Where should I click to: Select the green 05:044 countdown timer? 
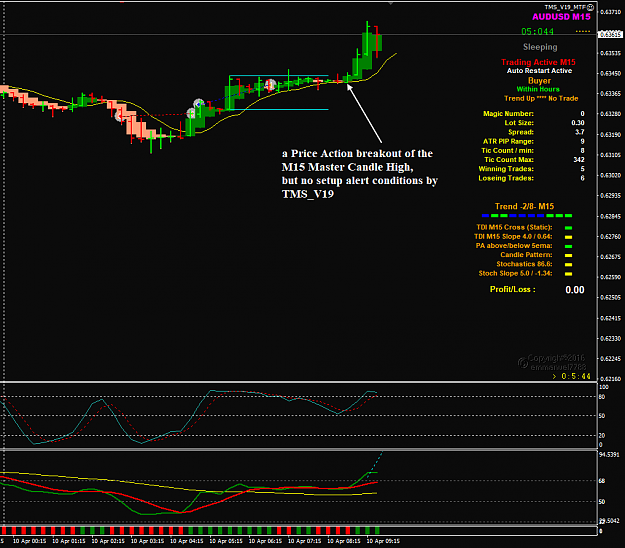537,31
